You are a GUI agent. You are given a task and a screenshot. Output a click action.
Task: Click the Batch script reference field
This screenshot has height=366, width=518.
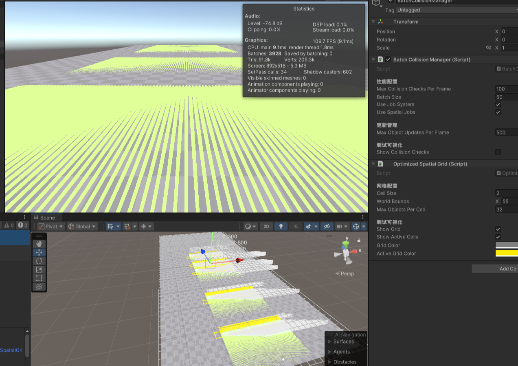(507, 69)
